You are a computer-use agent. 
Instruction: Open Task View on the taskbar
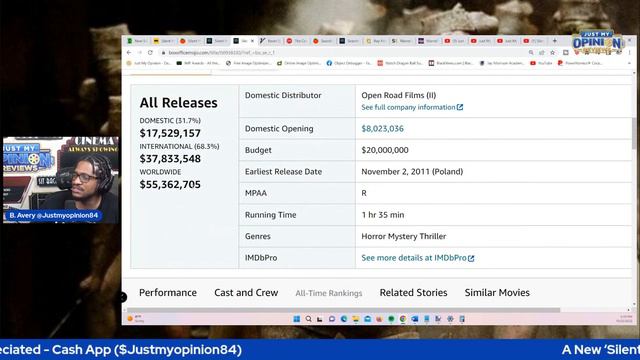320,319
